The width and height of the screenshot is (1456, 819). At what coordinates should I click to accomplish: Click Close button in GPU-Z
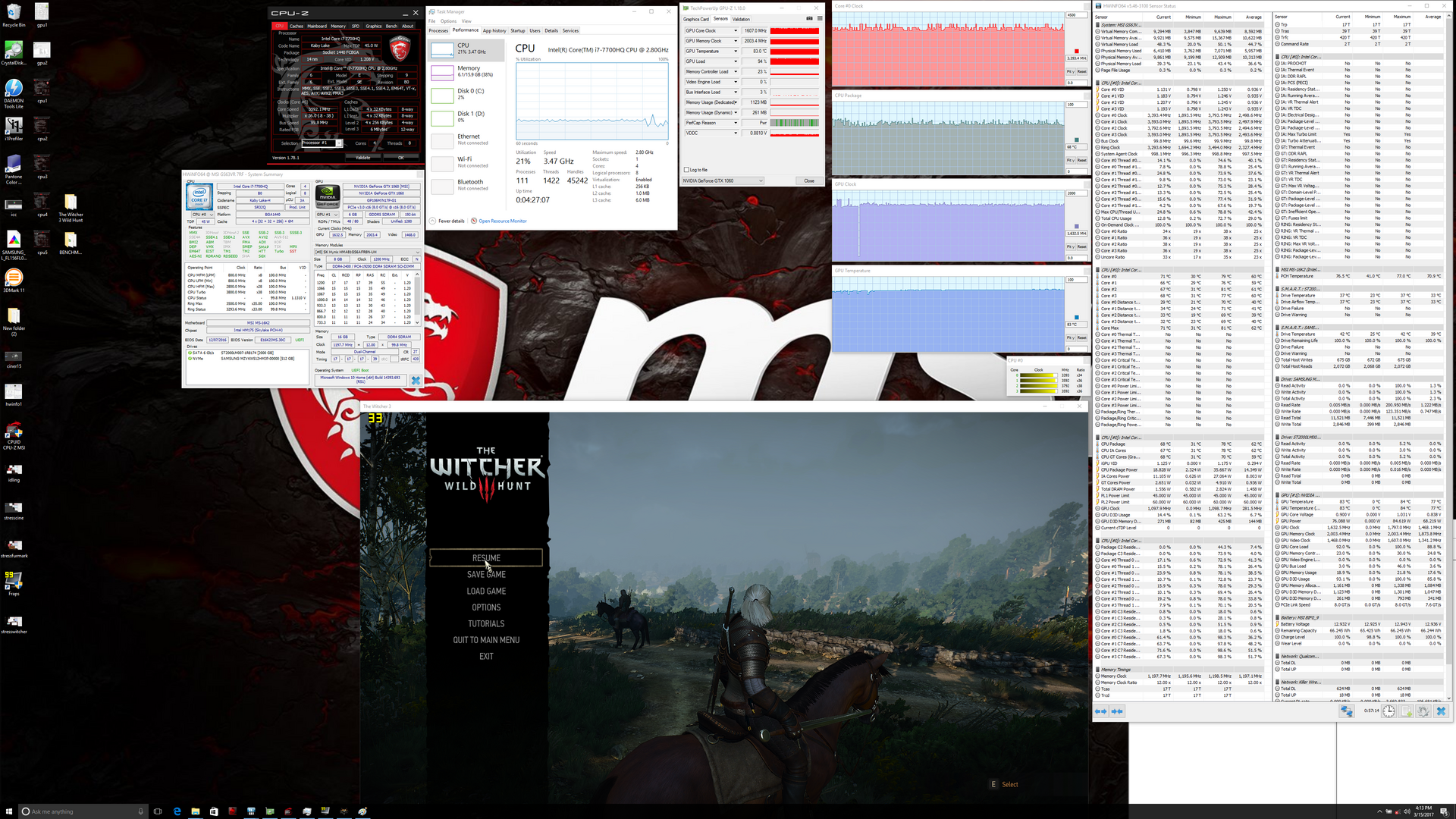point(809,180)
